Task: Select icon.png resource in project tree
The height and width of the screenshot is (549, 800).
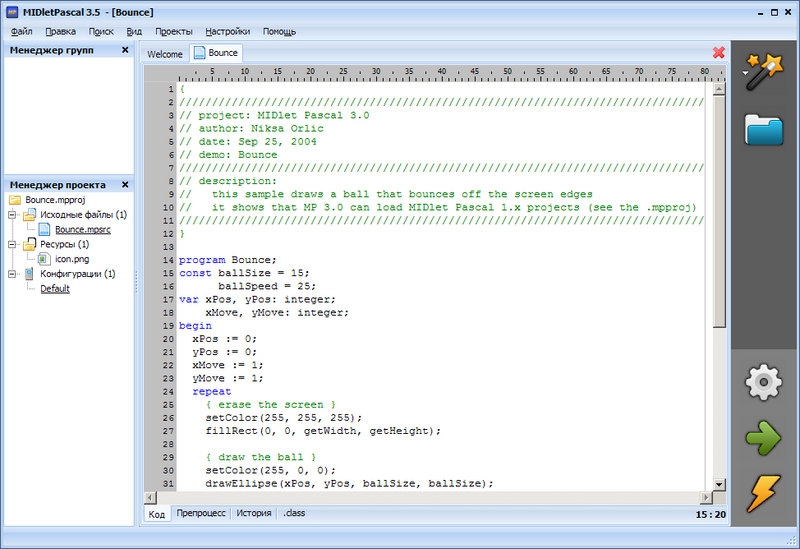Action: click(71, 259)
